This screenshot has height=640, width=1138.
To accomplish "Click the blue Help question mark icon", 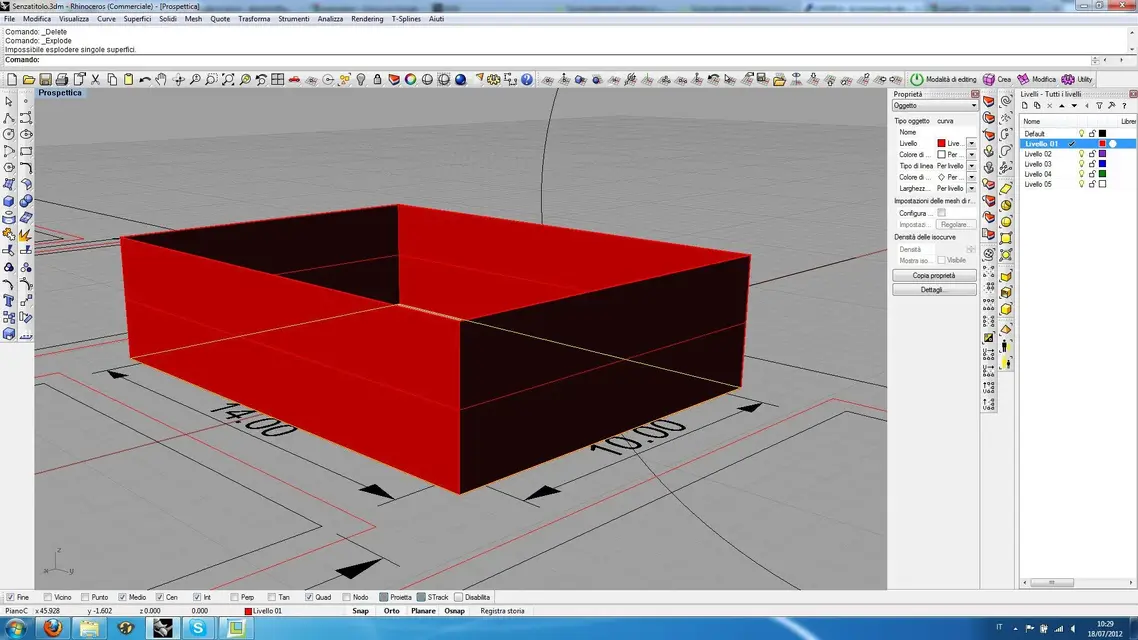I will pos(527,79).
